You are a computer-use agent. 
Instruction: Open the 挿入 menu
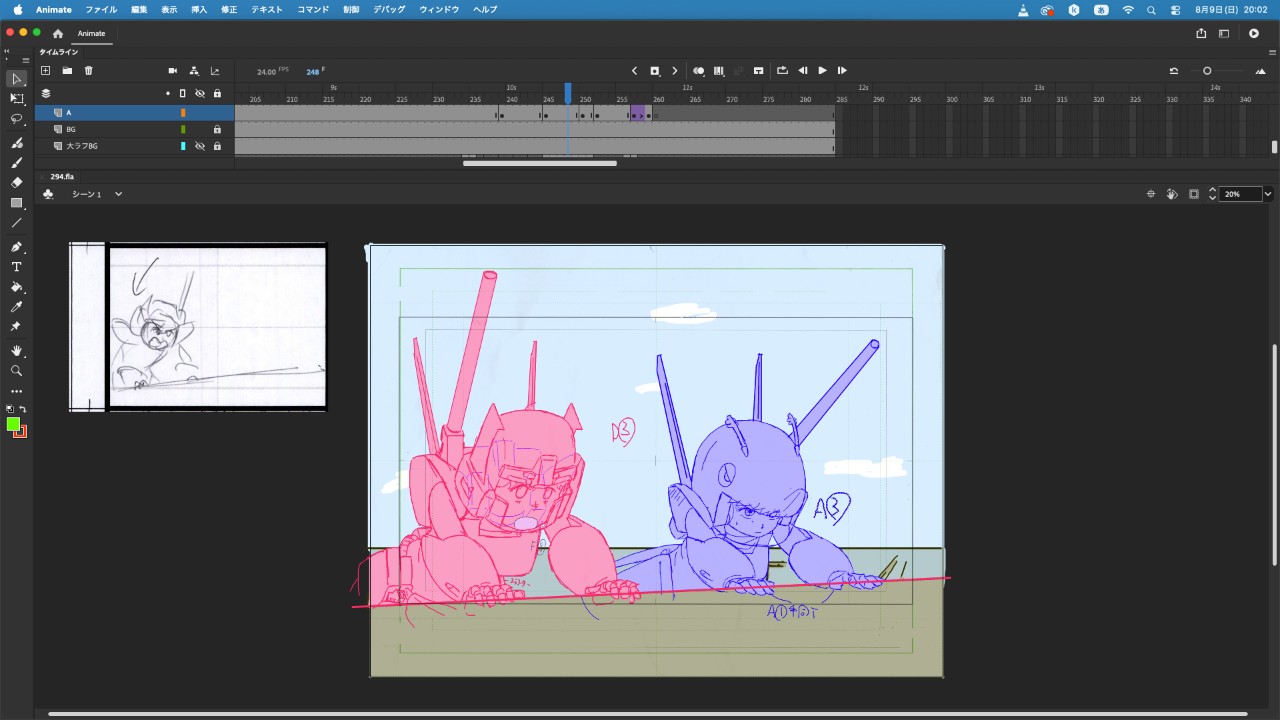tap(199, 9)
